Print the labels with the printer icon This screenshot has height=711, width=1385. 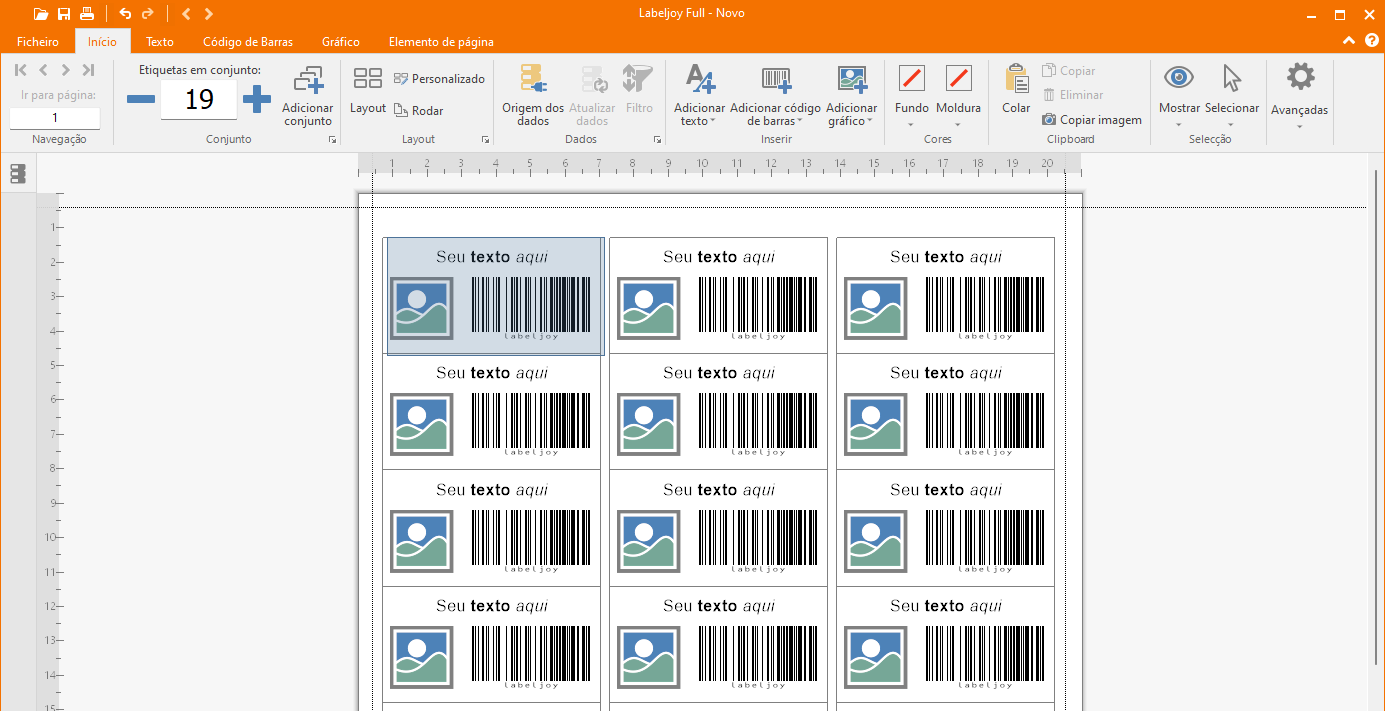pyautogui.click(x=87, y=14)
